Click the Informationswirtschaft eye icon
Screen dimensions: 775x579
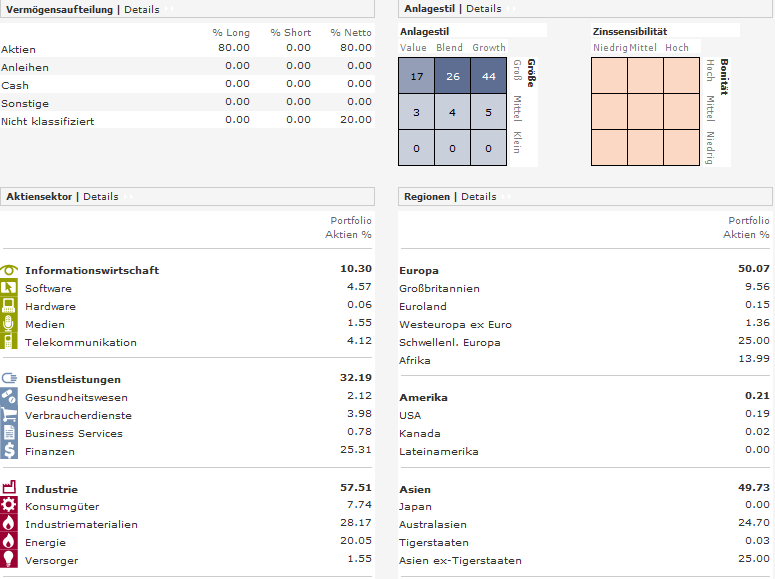coord(9,270)
